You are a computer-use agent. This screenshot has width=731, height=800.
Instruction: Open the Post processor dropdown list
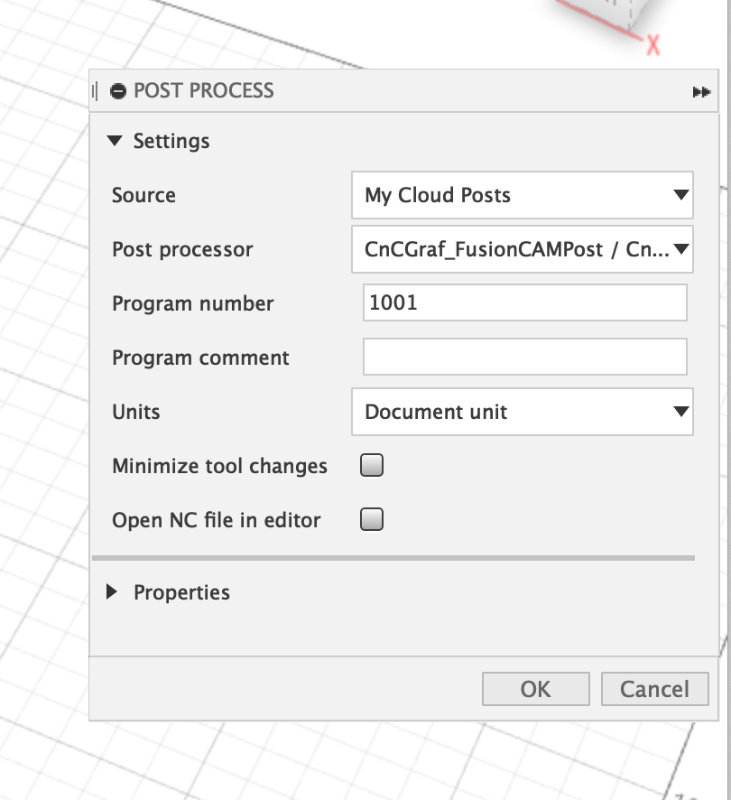pos(522,249)
